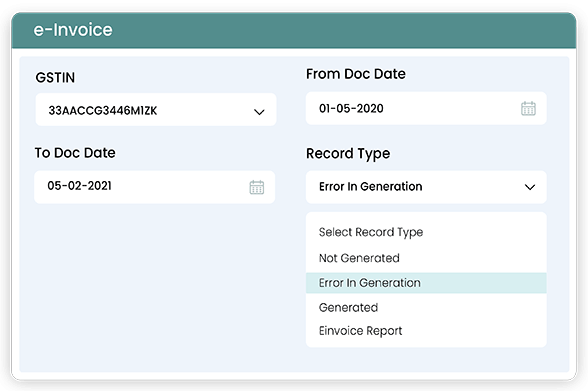Expand the GSTIN dropdown chevron

click(259, 112)
